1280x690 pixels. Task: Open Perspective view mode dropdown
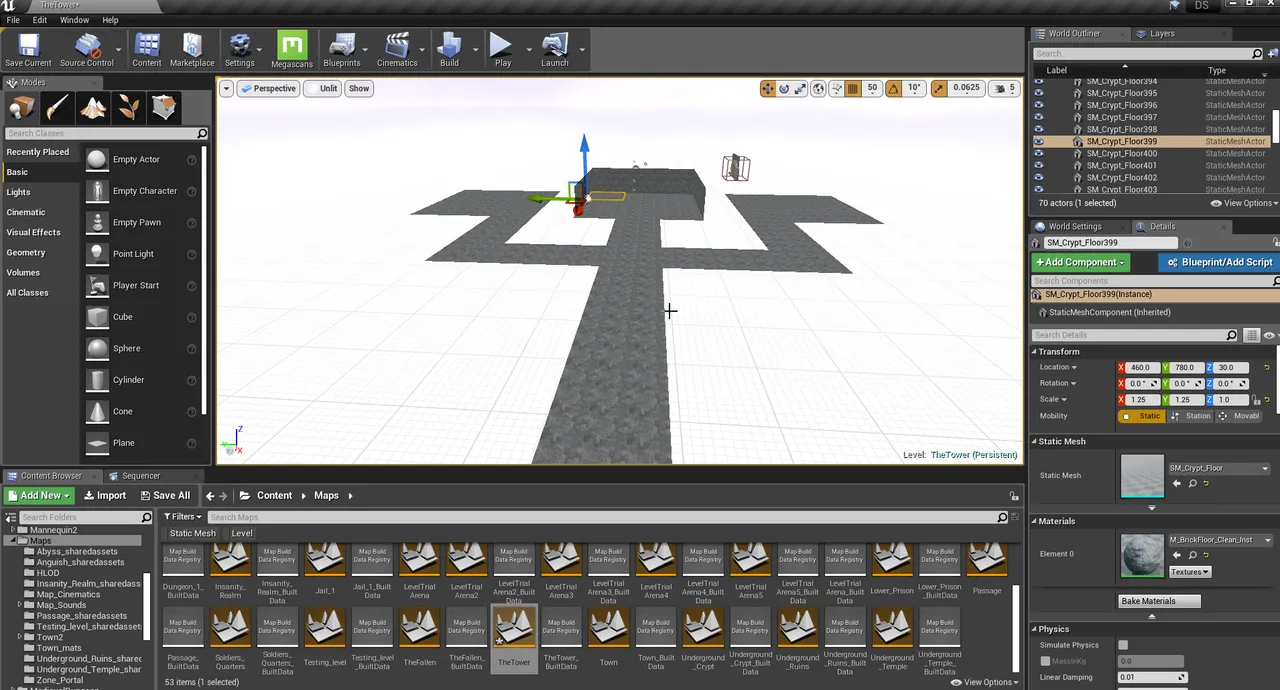tap(268, 88)
